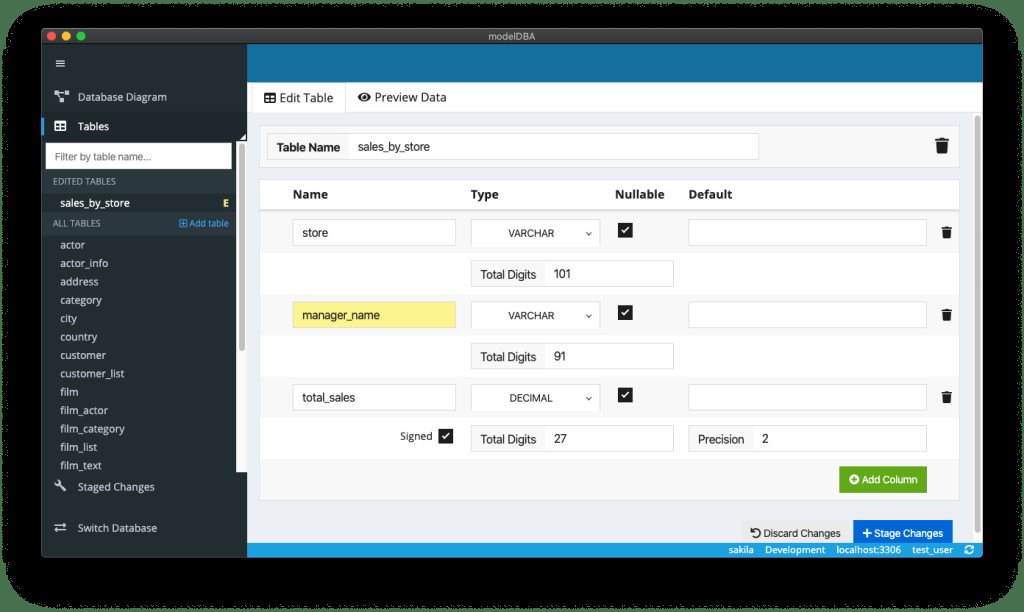Select the film_text table in the list

point(81,466)
